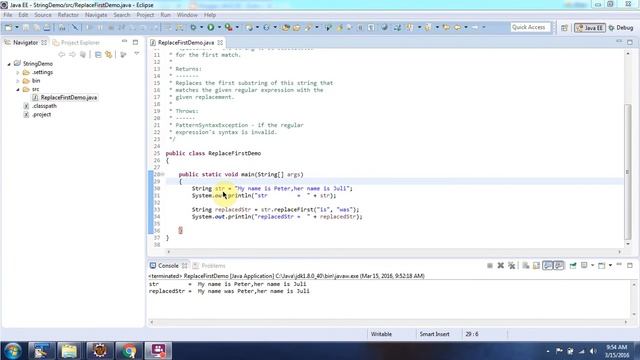Minimize the Console panel

[619, 265]
